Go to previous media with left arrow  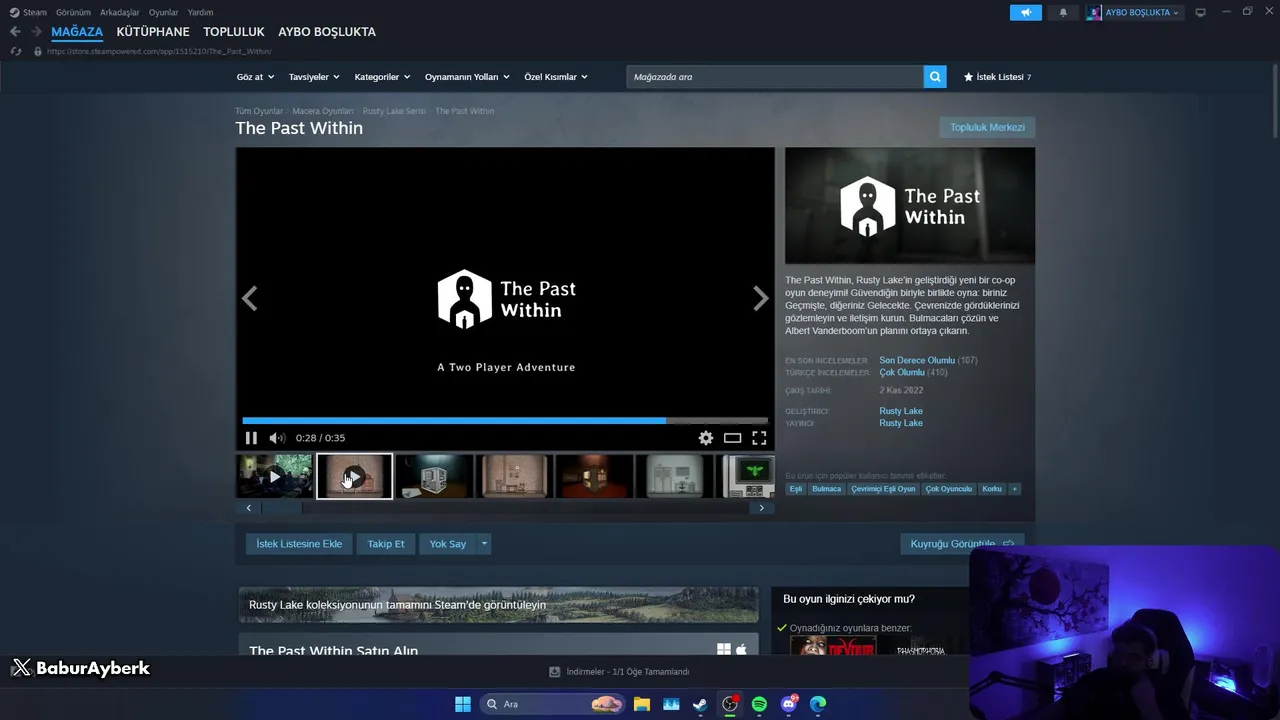(x=250, y=298)
